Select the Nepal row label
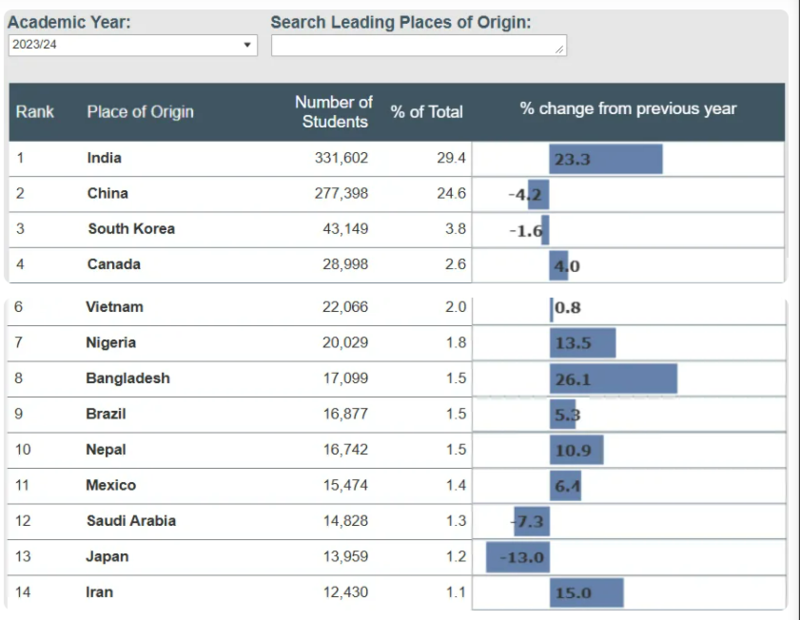The width and height of the screenshot is (800, 620). pos(106,450)
